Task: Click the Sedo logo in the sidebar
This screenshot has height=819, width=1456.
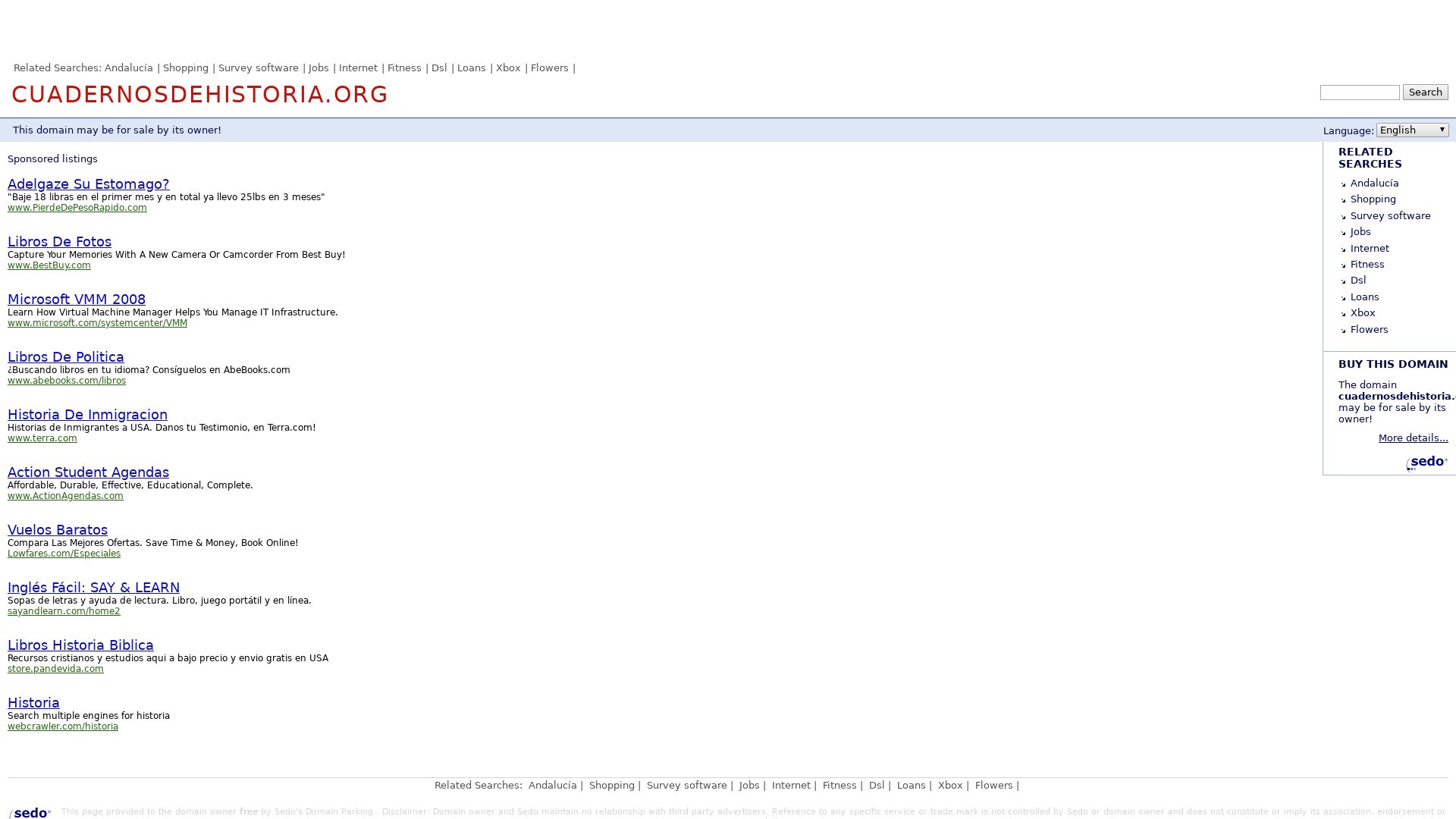Action: point(1427,462)
